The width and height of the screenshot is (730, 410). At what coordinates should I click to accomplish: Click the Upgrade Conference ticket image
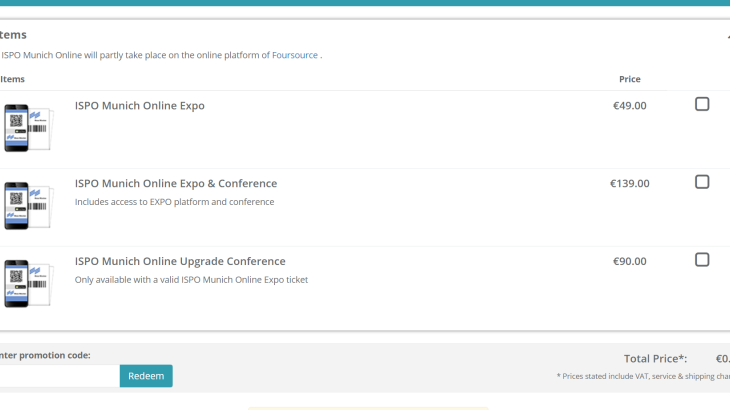[x=29, y=283]
